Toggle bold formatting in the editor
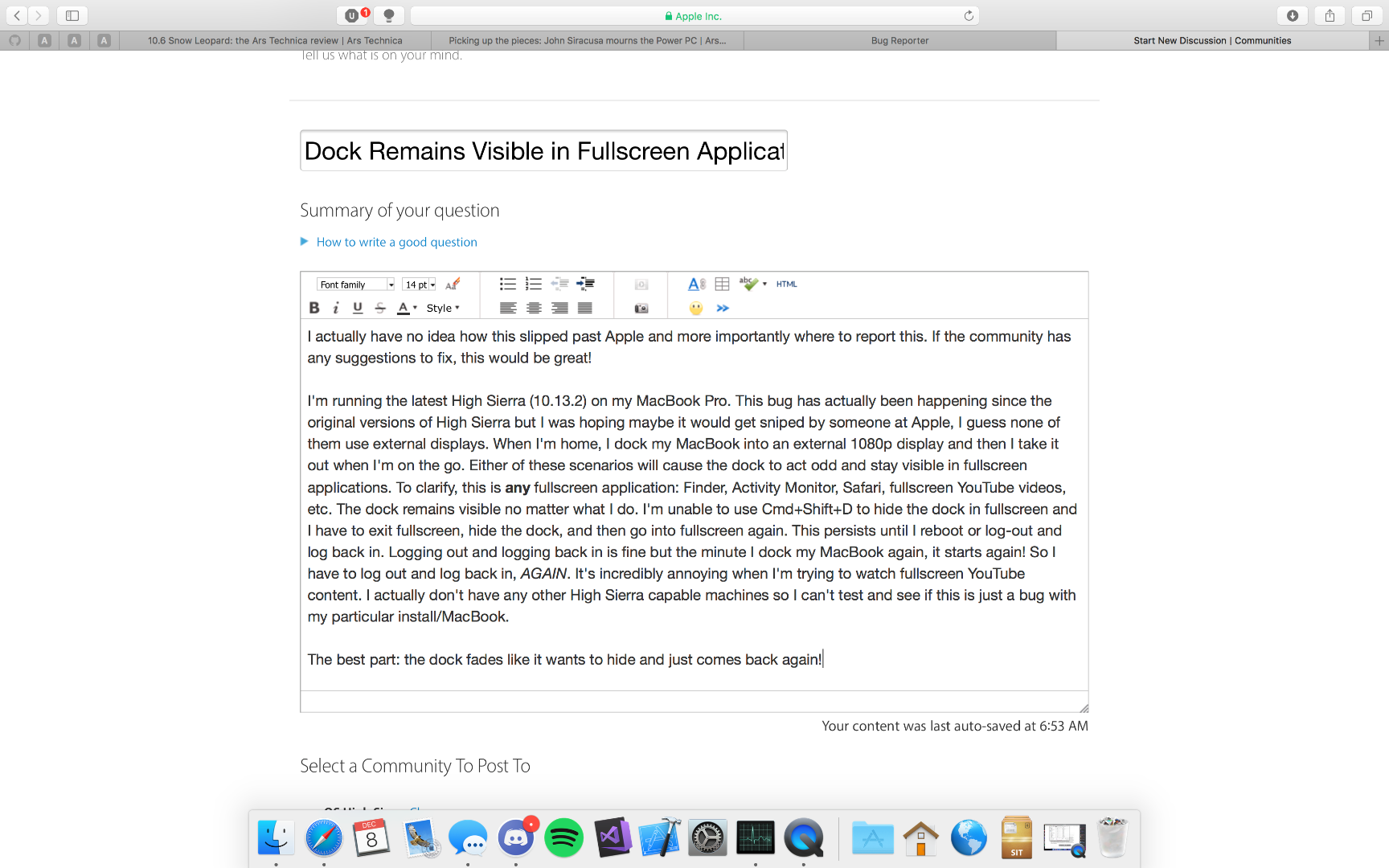Screen dimensions: 1389x868 click(314, 308)
